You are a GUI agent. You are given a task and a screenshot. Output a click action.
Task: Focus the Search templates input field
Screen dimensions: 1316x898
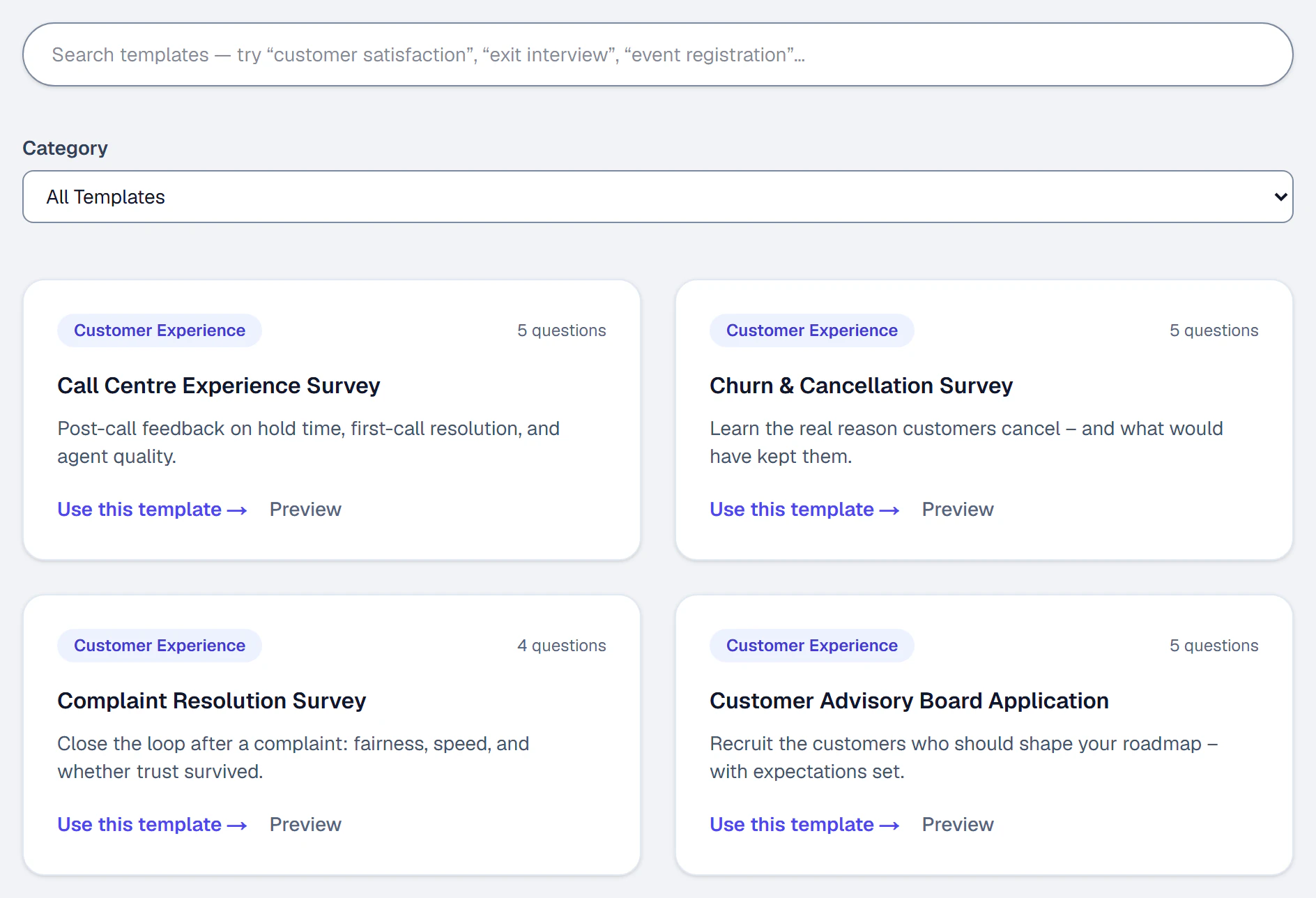click(657, 54)
